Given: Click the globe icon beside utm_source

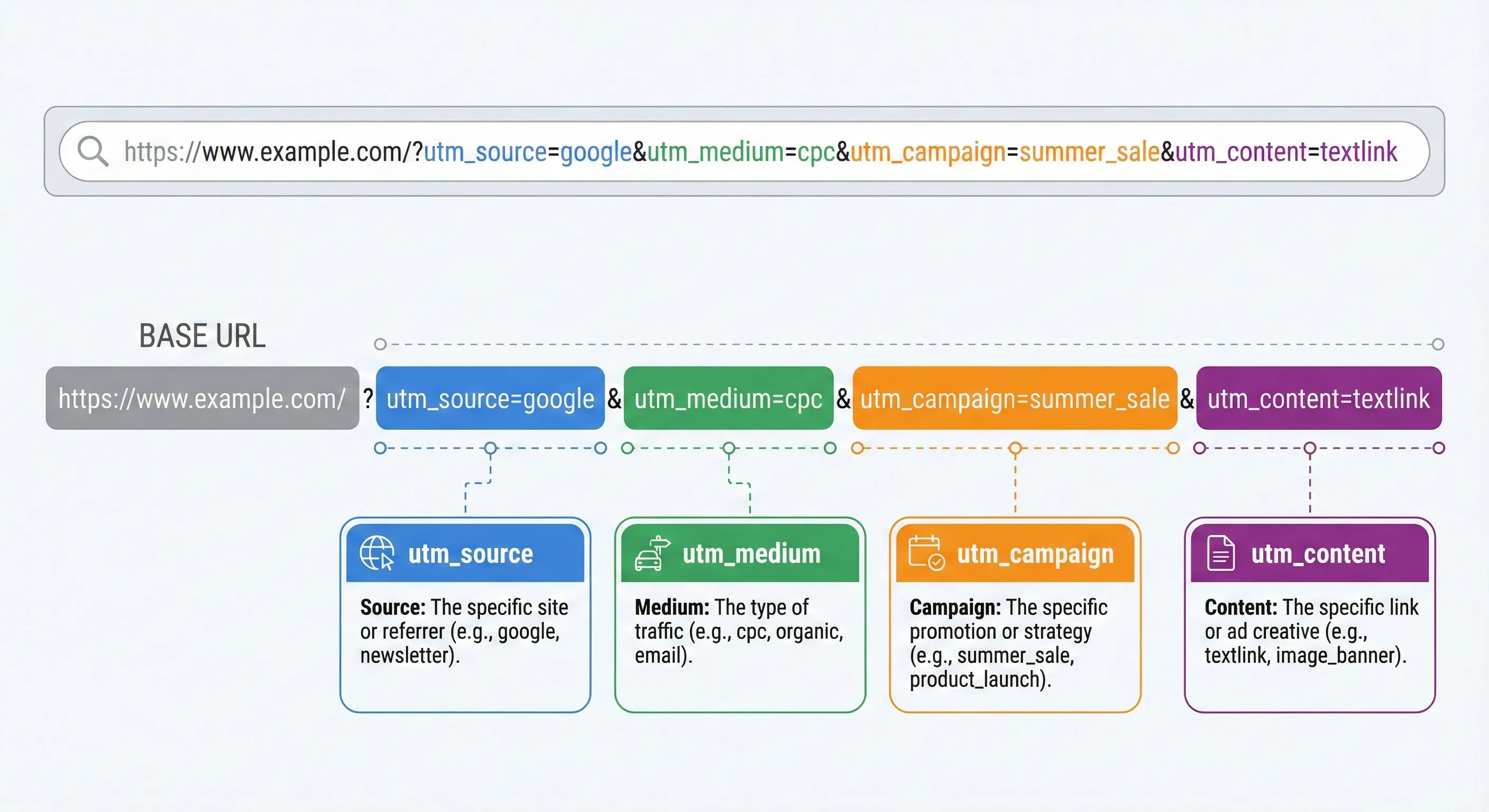Looking at the screenshot, I should coord(376,553).
